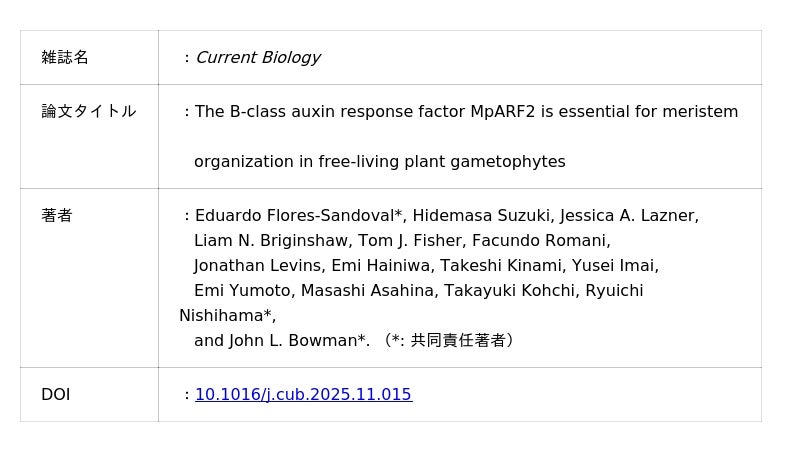Click the journal name Current Biology
This screenshot has height=452, width=800.
(258, 58)
